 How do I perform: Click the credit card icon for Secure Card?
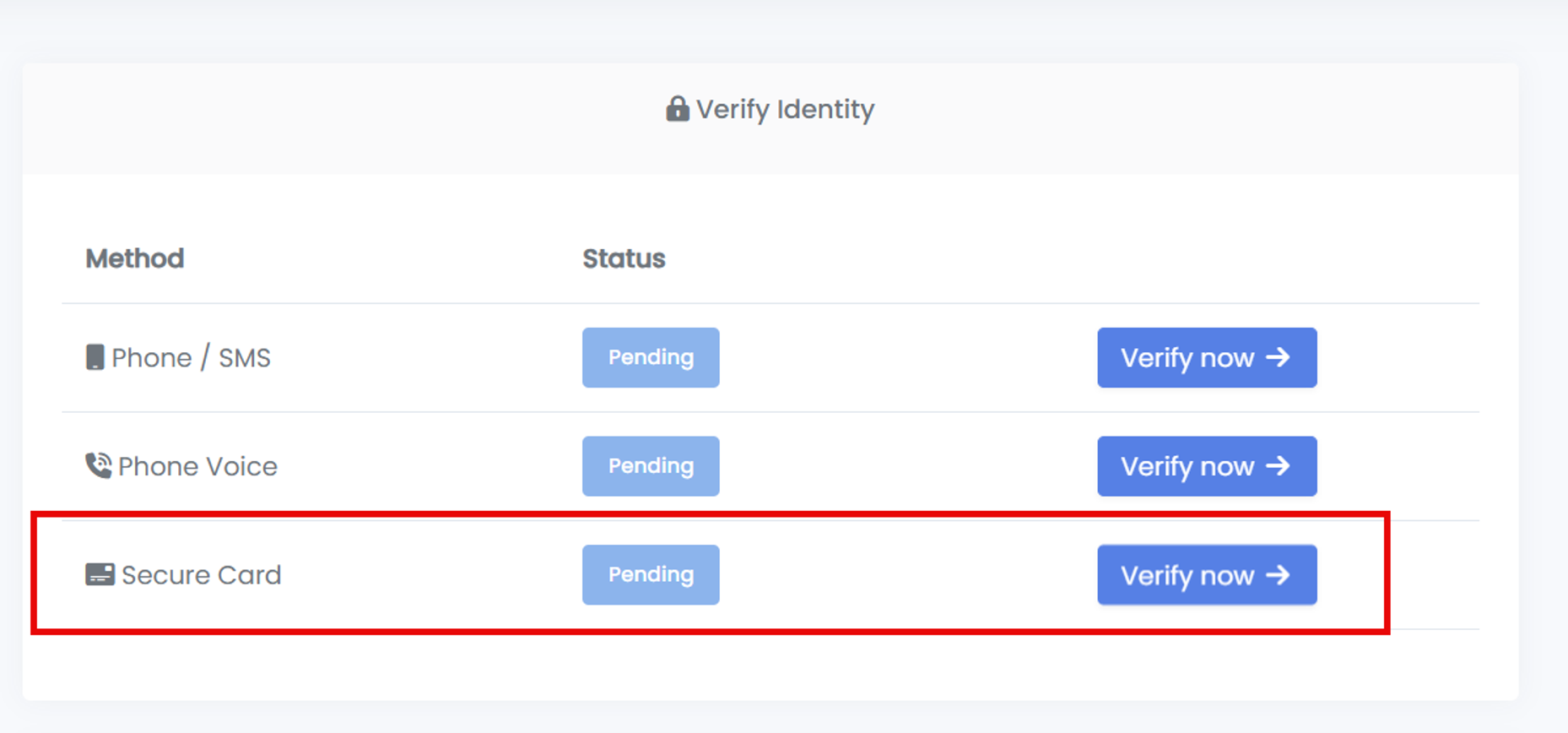tap(100, 574)
